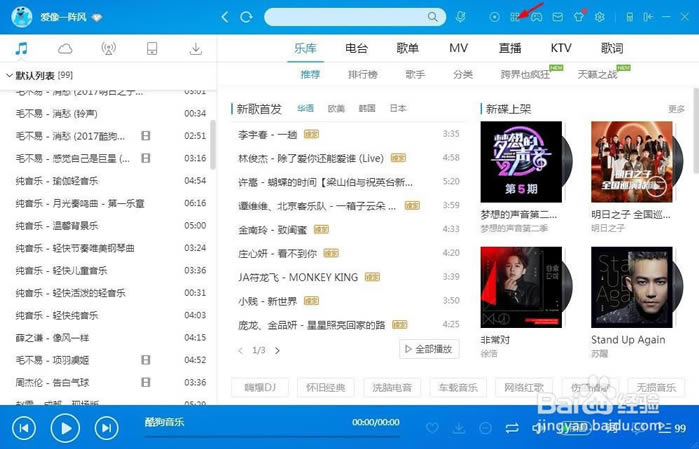Open play queue icon showing 99
This screenshot has height=449, width=699.
pyautogui.click(x=672, y=428)
